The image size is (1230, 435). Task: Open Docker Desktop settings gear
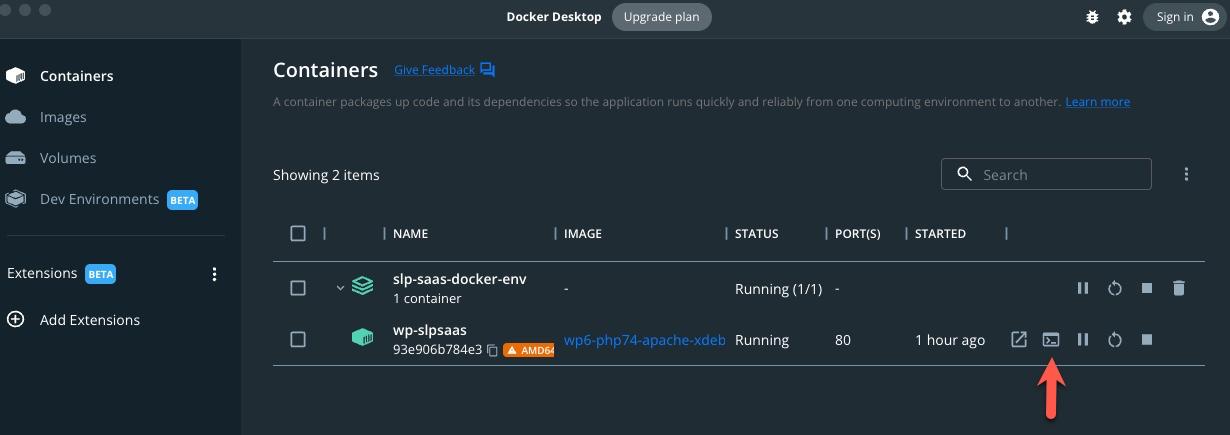[x=1124, y=17]
